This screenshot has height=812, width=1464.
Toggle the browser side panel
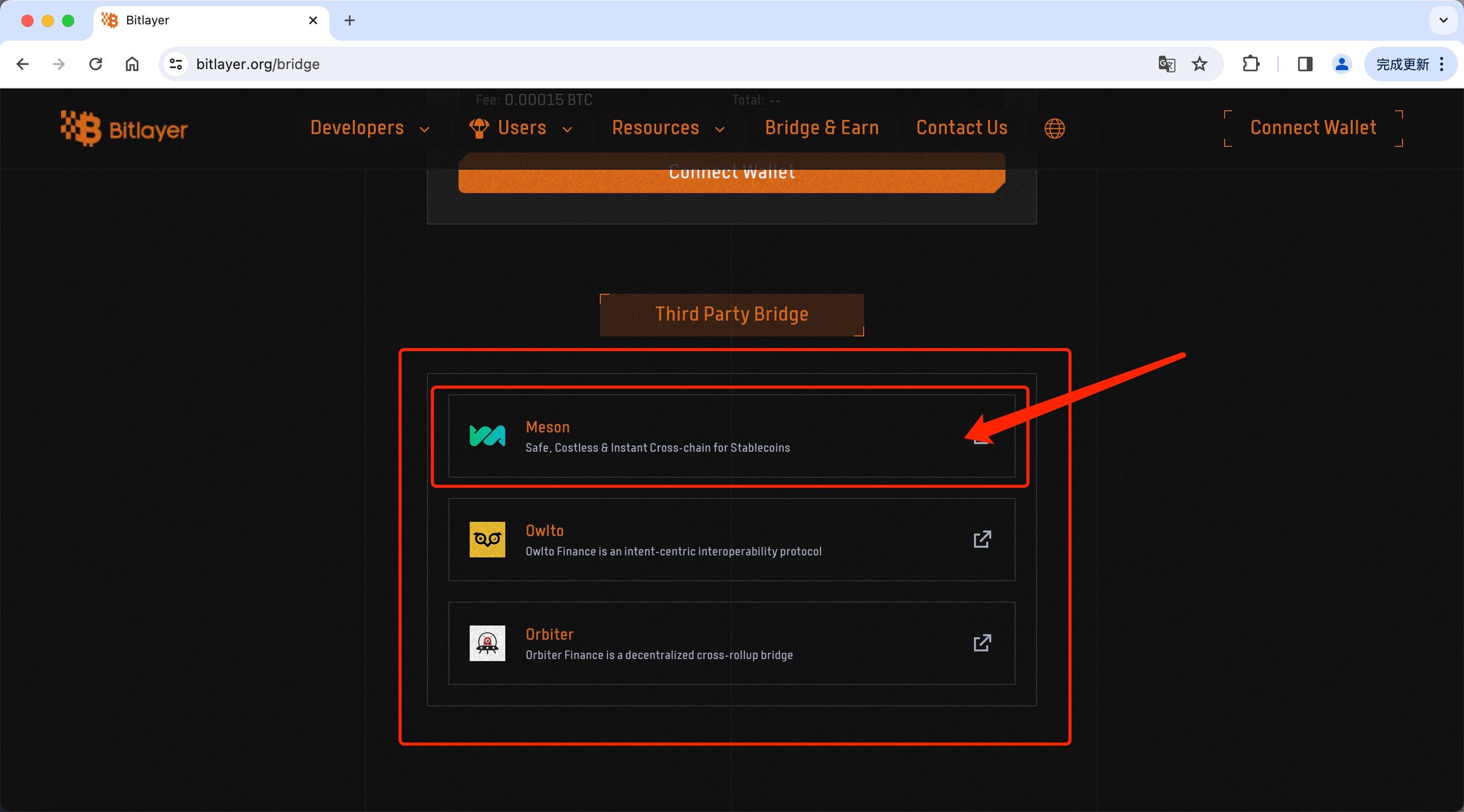pyautogui.click(x=1305, y=64)
